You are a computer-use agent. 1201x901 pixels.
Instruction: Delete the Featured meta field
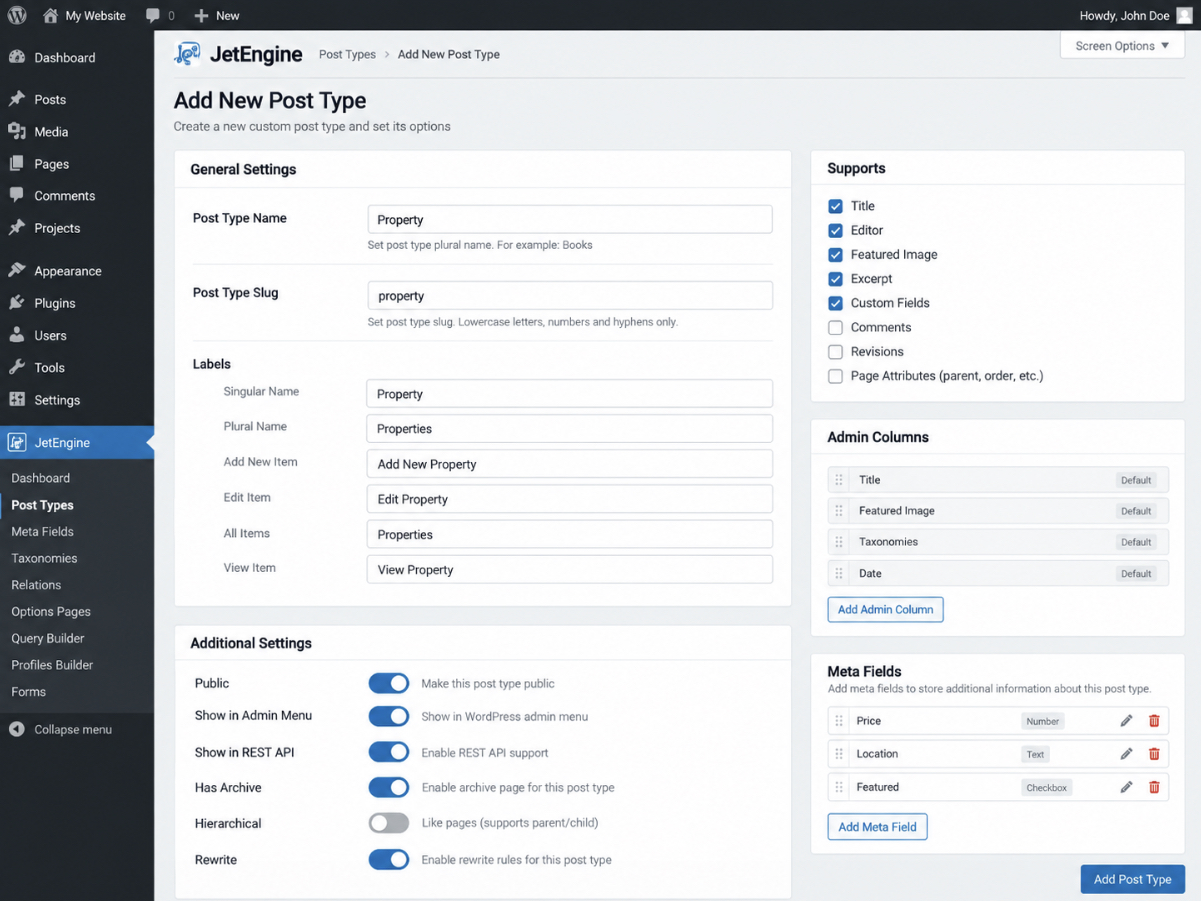pyautogui.click(x=1154, y=787)
